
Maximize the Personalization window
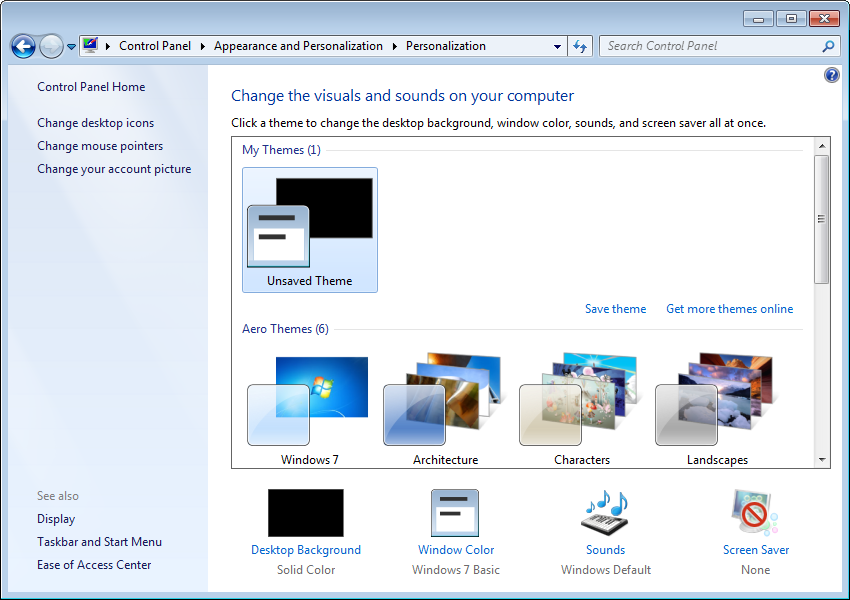coord(791,19)
